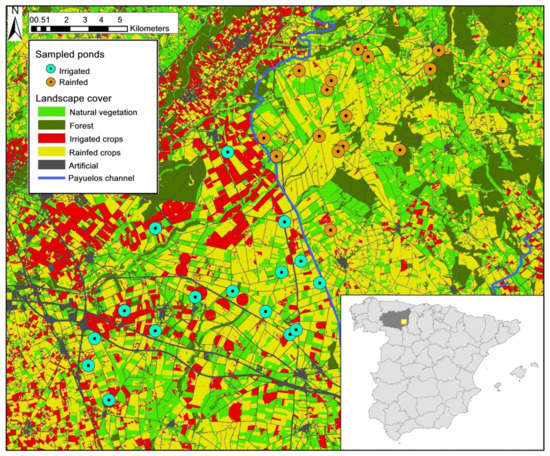Click the 'Irrigated crops' legend label
550x456 pixels.
pyautogui.click(x=96, y=139)
